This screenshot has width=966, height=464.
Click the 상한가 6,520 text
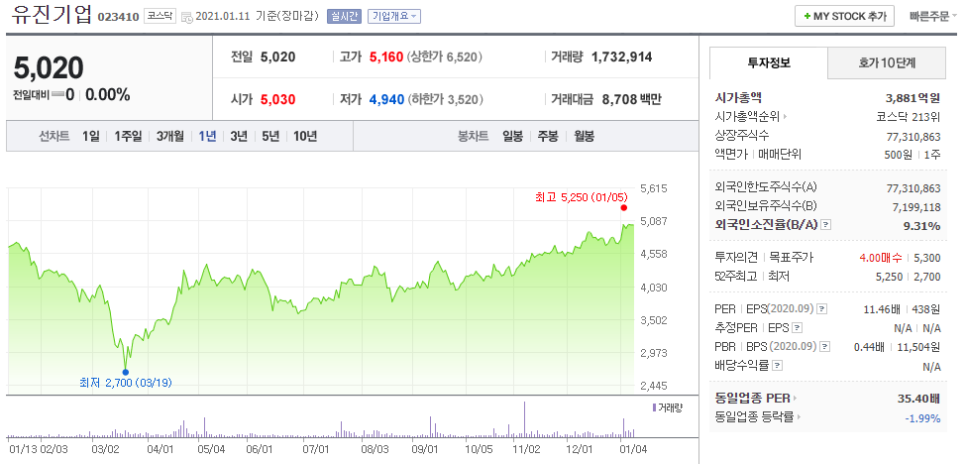pos(445,57)
